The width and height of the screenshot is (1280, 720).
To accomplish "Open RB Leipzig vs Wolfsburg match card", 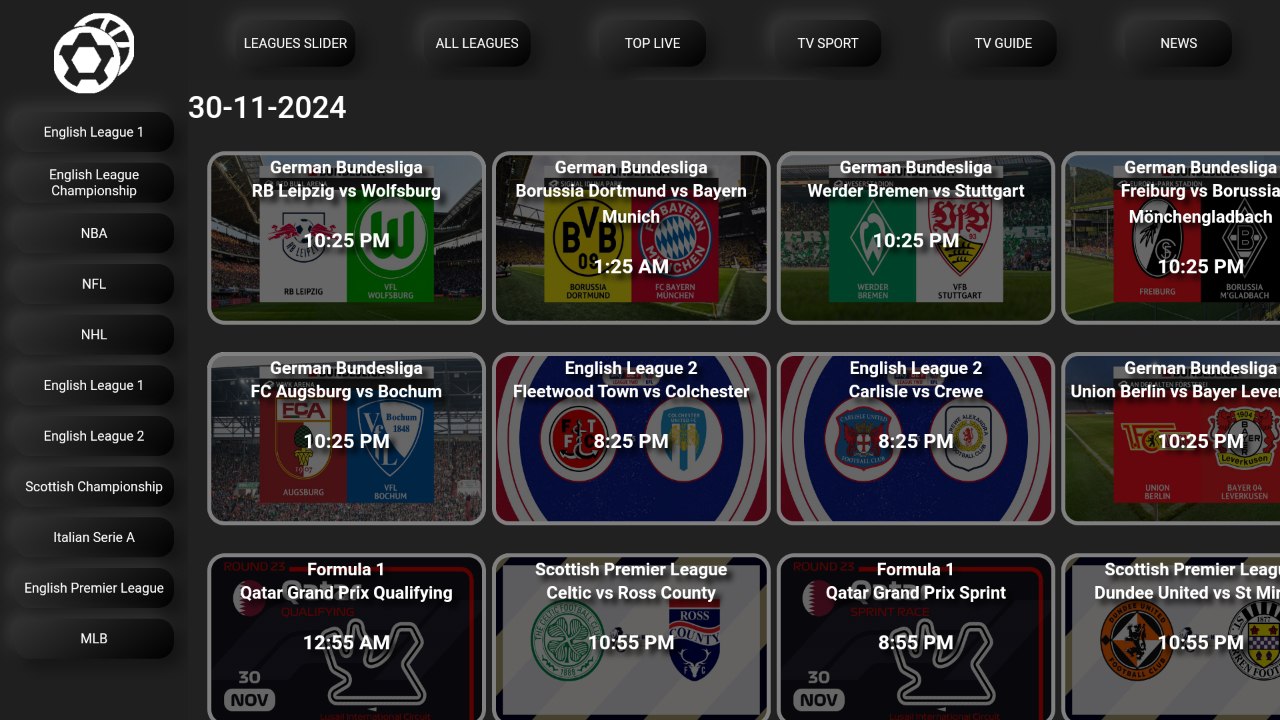I will tap(346, 238).
